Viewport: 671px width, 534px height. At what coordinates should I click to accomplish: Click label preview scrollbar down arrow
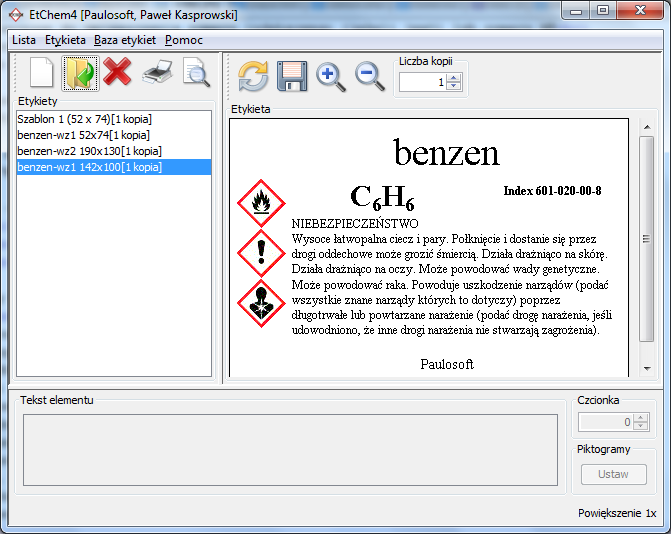coord(647,368)
